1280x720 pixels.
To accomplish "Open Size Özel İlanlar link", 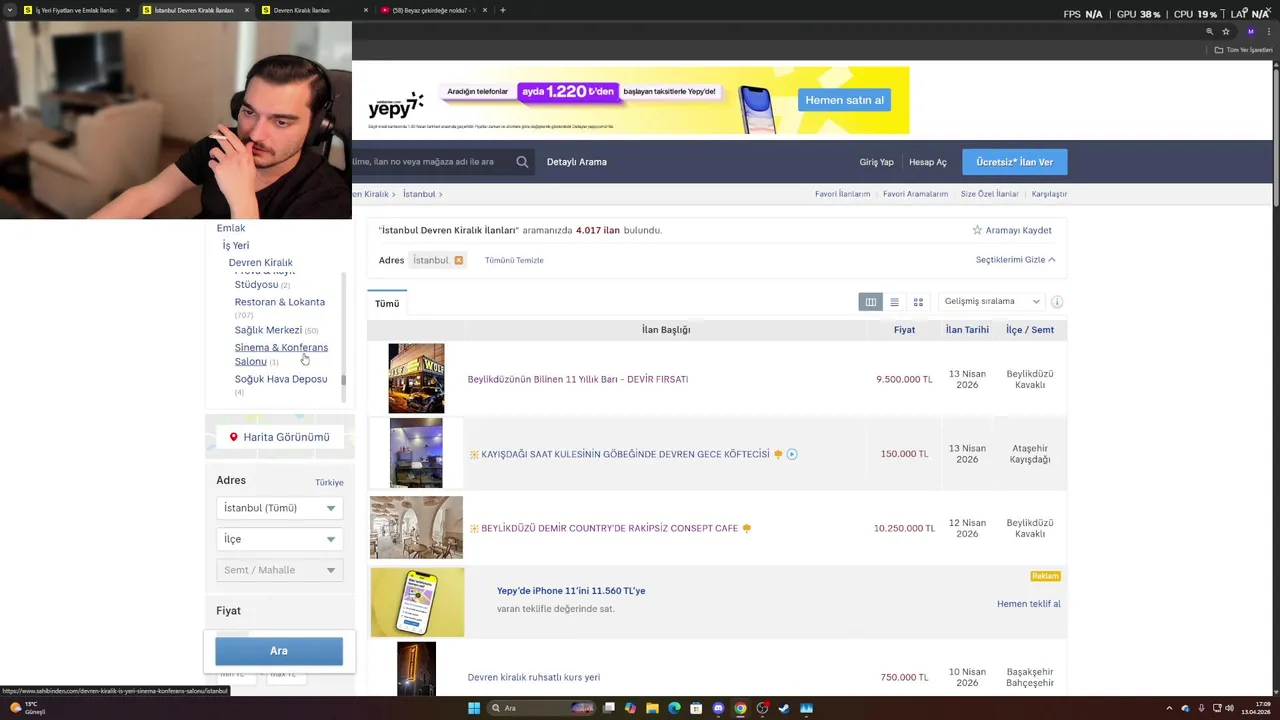I will (x=990, y=194).
